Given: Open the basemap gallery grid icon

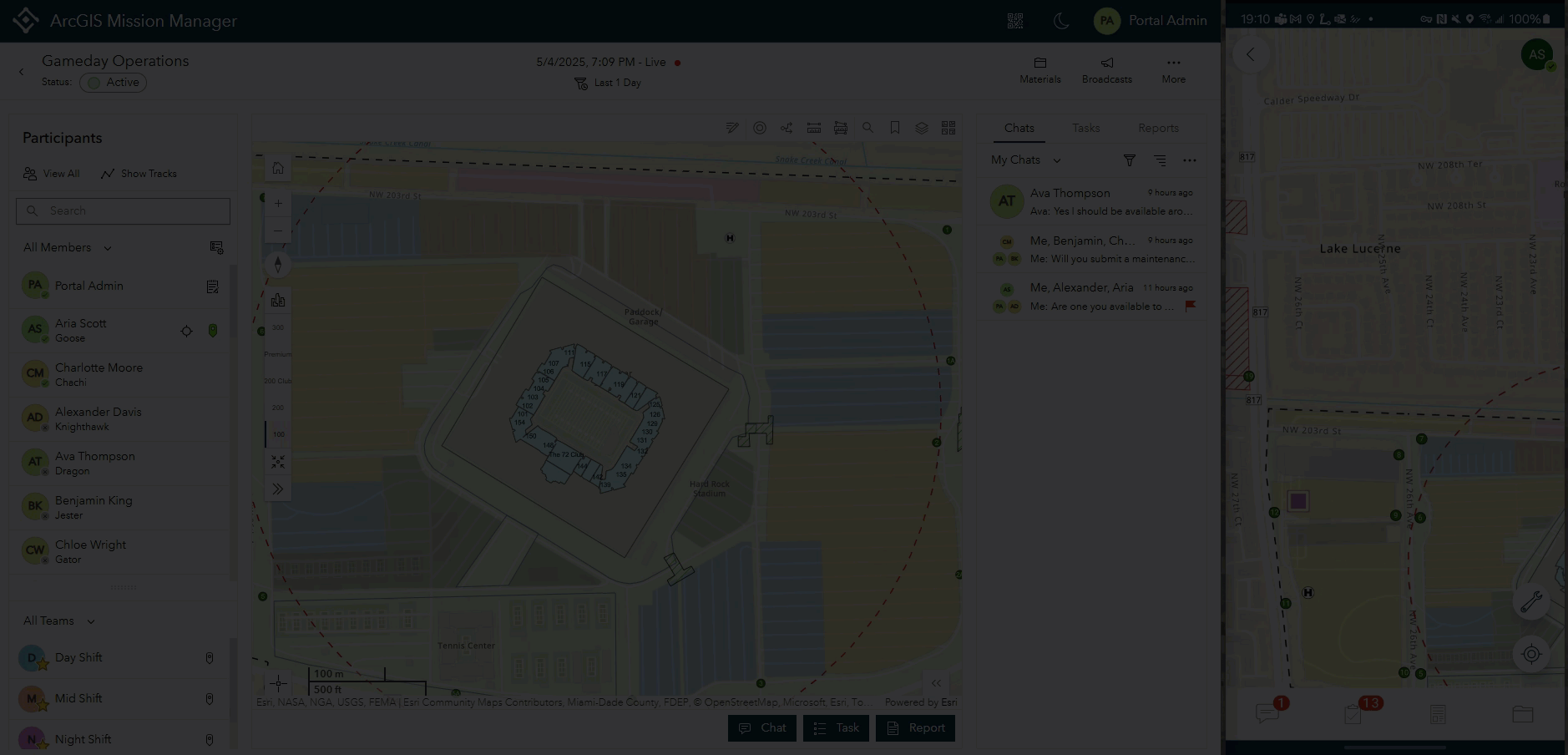Looking at the screenshot, I should (x=948, y=128).
